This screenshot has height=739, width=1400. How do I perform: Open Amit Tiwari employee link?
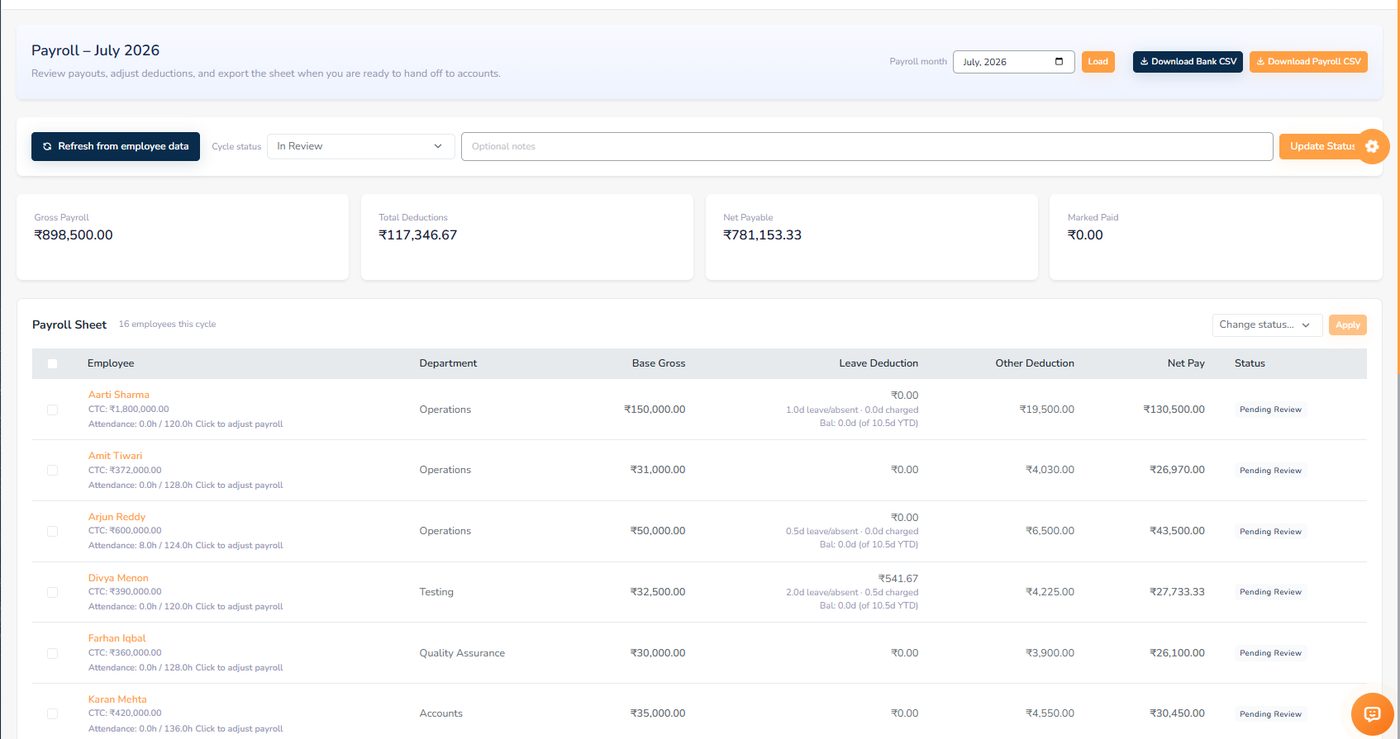[115, 456]
